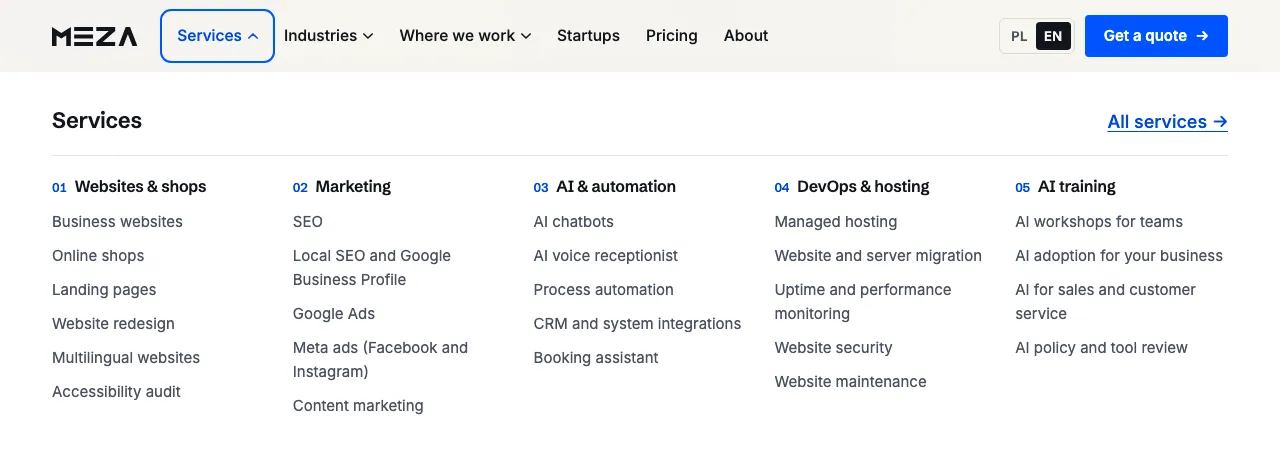The height and width of the screenshot is (451, 1280).
Task: Open Website and server migration
Action: coord(878,256)
